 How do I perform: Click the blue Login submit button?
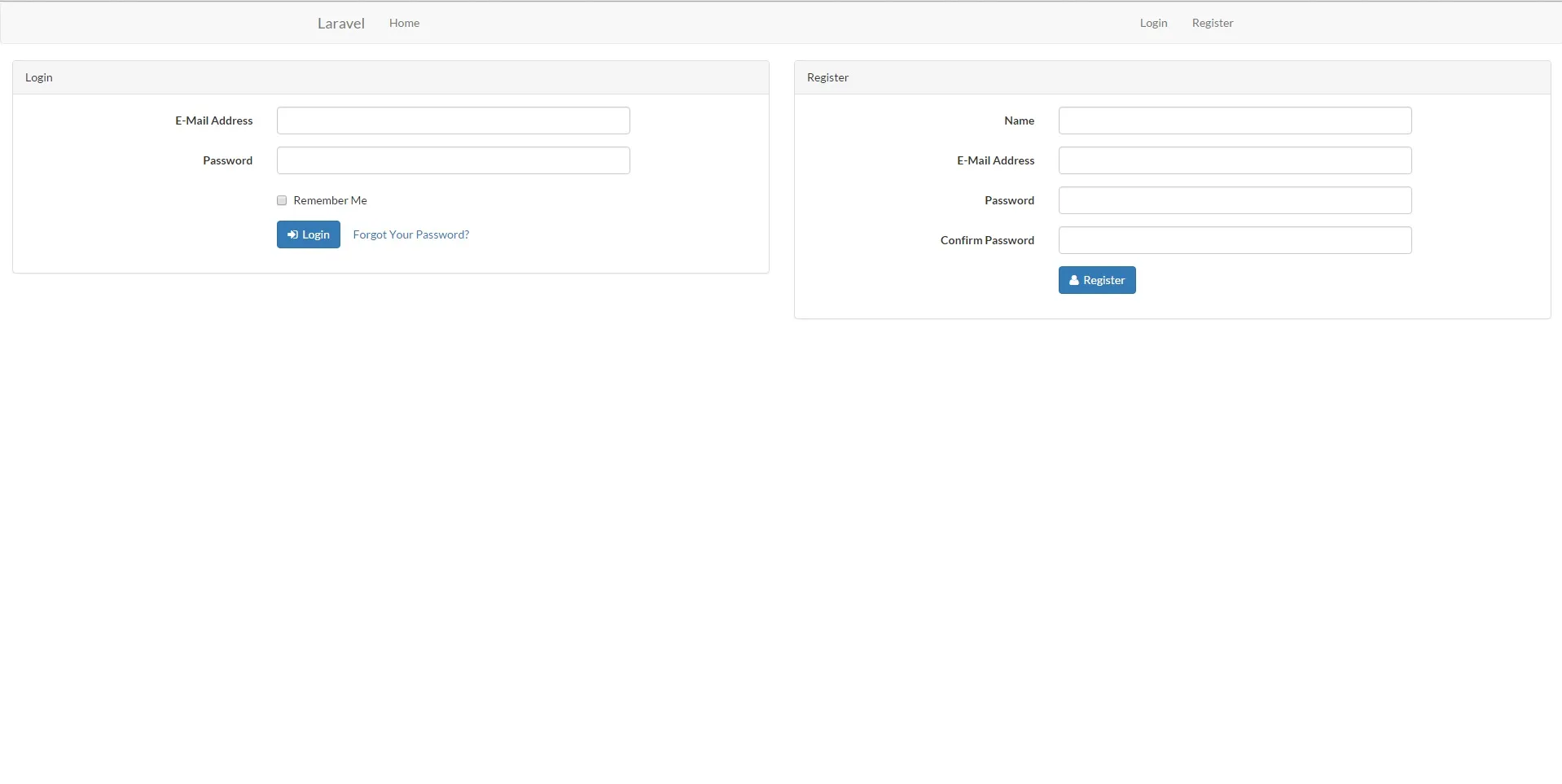(309, 234)
